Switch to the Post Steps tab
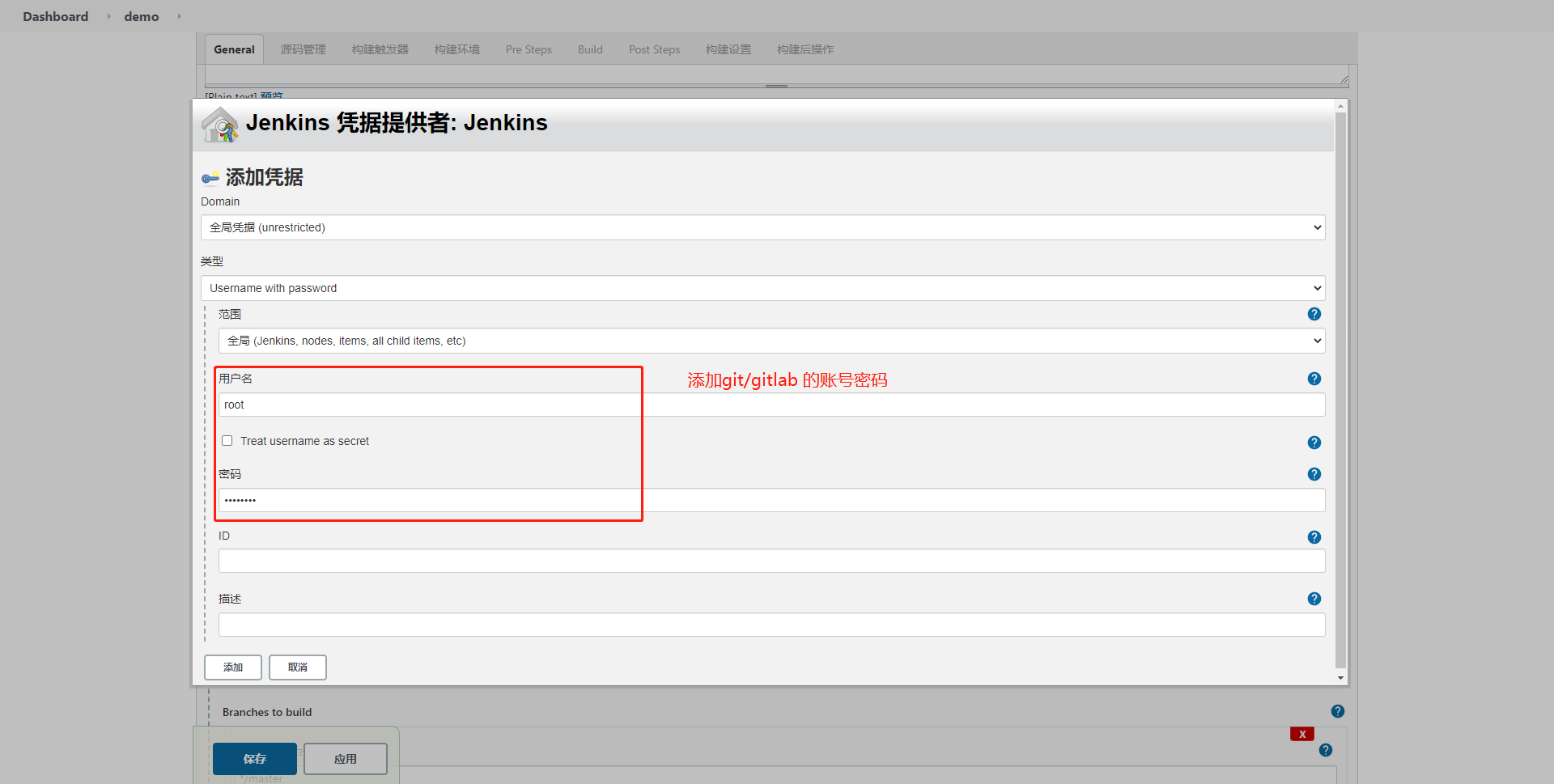1554x784 pixels. coord(654,49)
